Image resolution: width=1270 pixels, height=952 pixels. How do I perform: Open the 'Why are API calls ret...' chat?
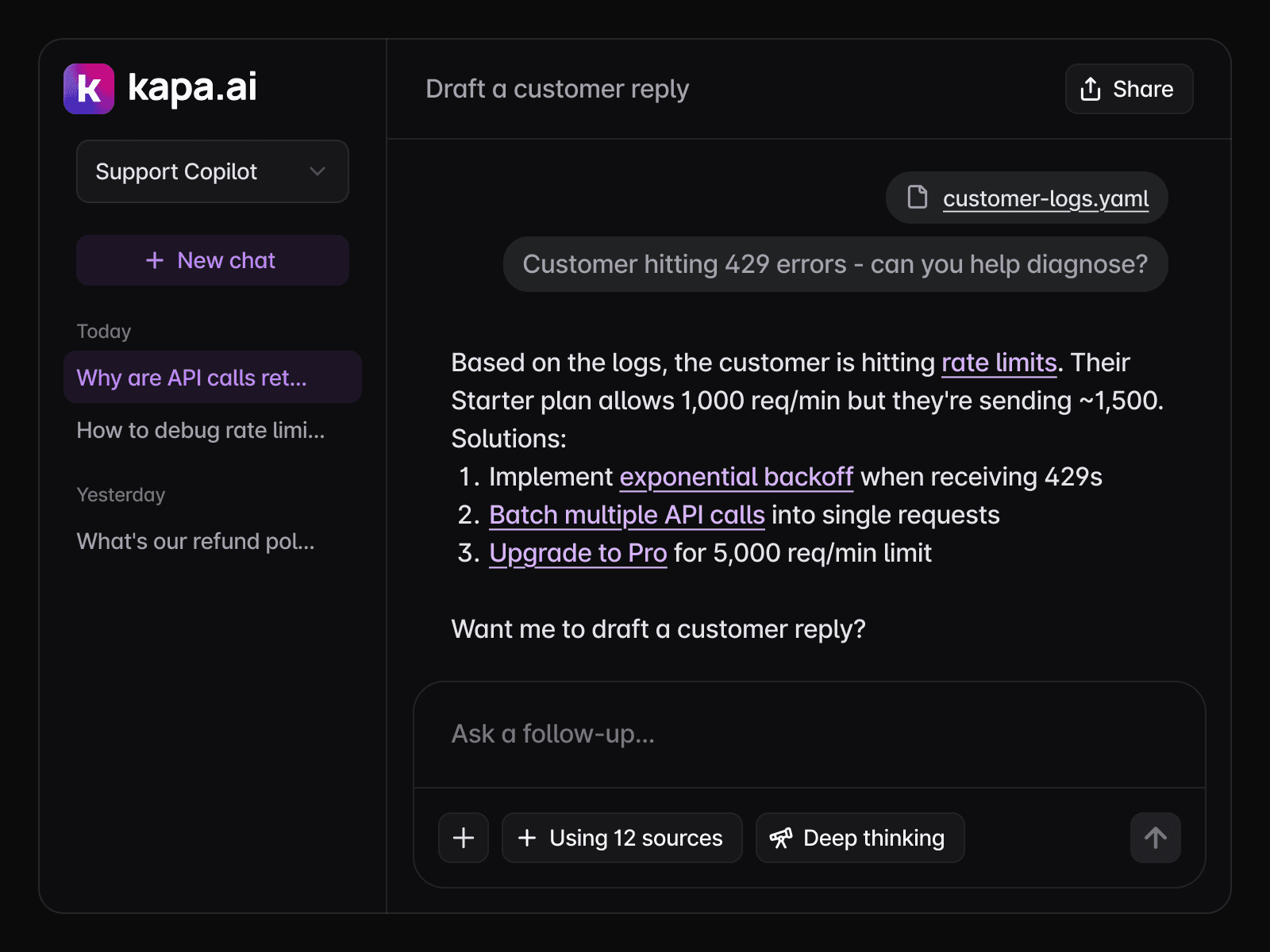(213, 378)
